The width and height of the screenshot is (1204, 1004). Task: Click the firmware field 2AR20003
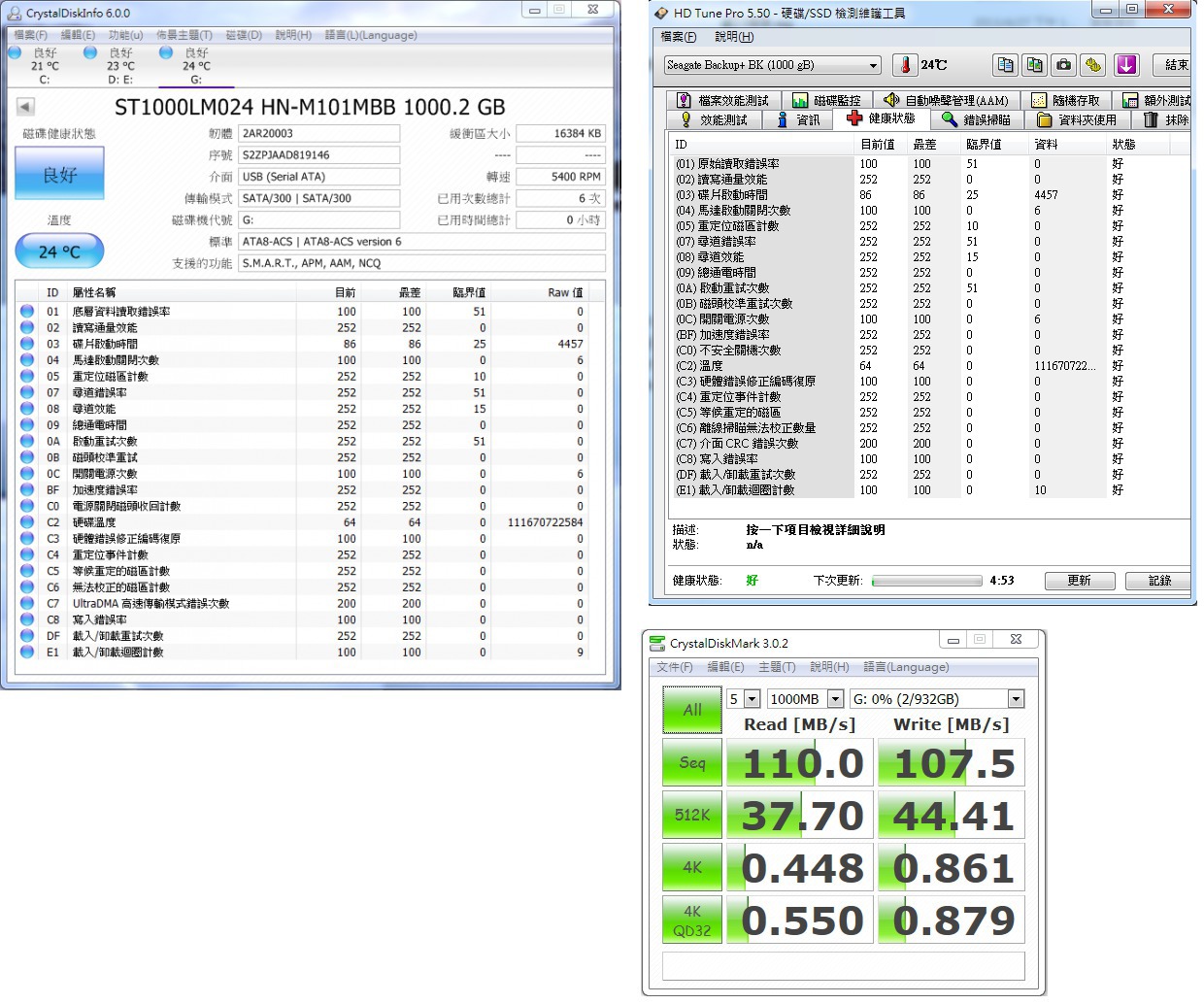coord(318,133)
